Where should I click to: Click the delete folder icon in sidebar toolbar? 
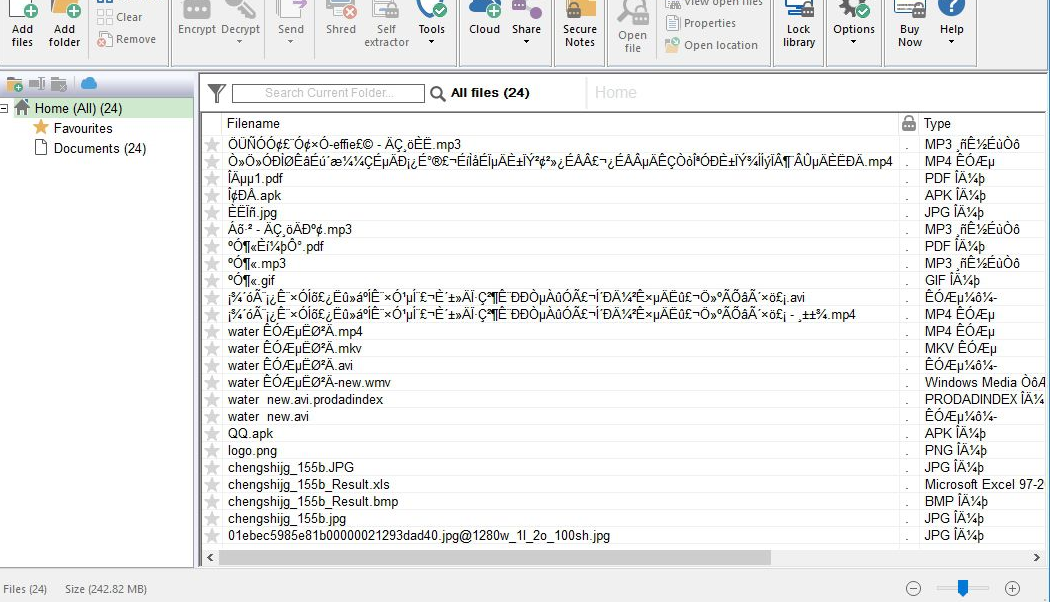click(x=59, y=84)
